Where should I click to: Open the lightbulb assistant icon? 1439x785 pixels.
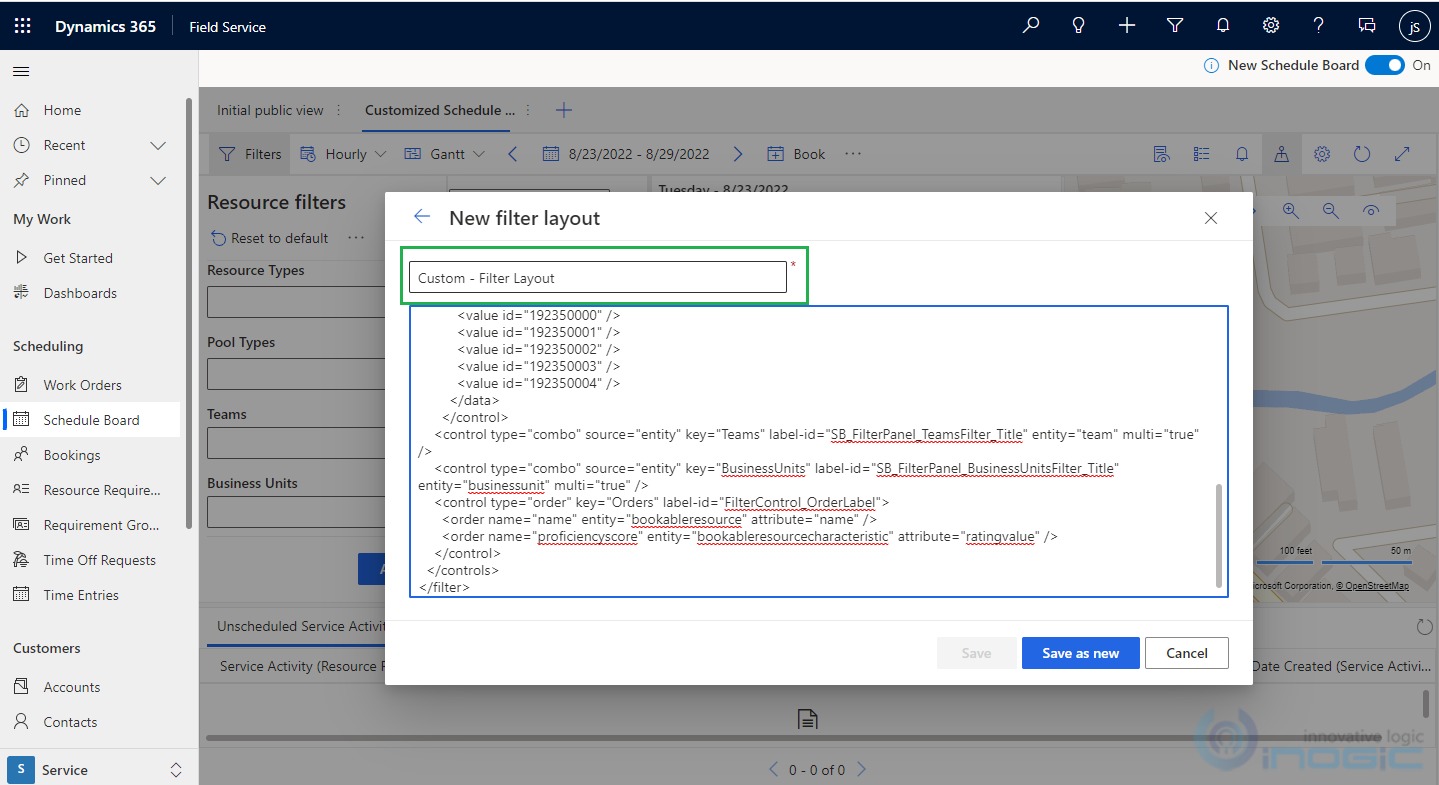(x=1079, y=26)
